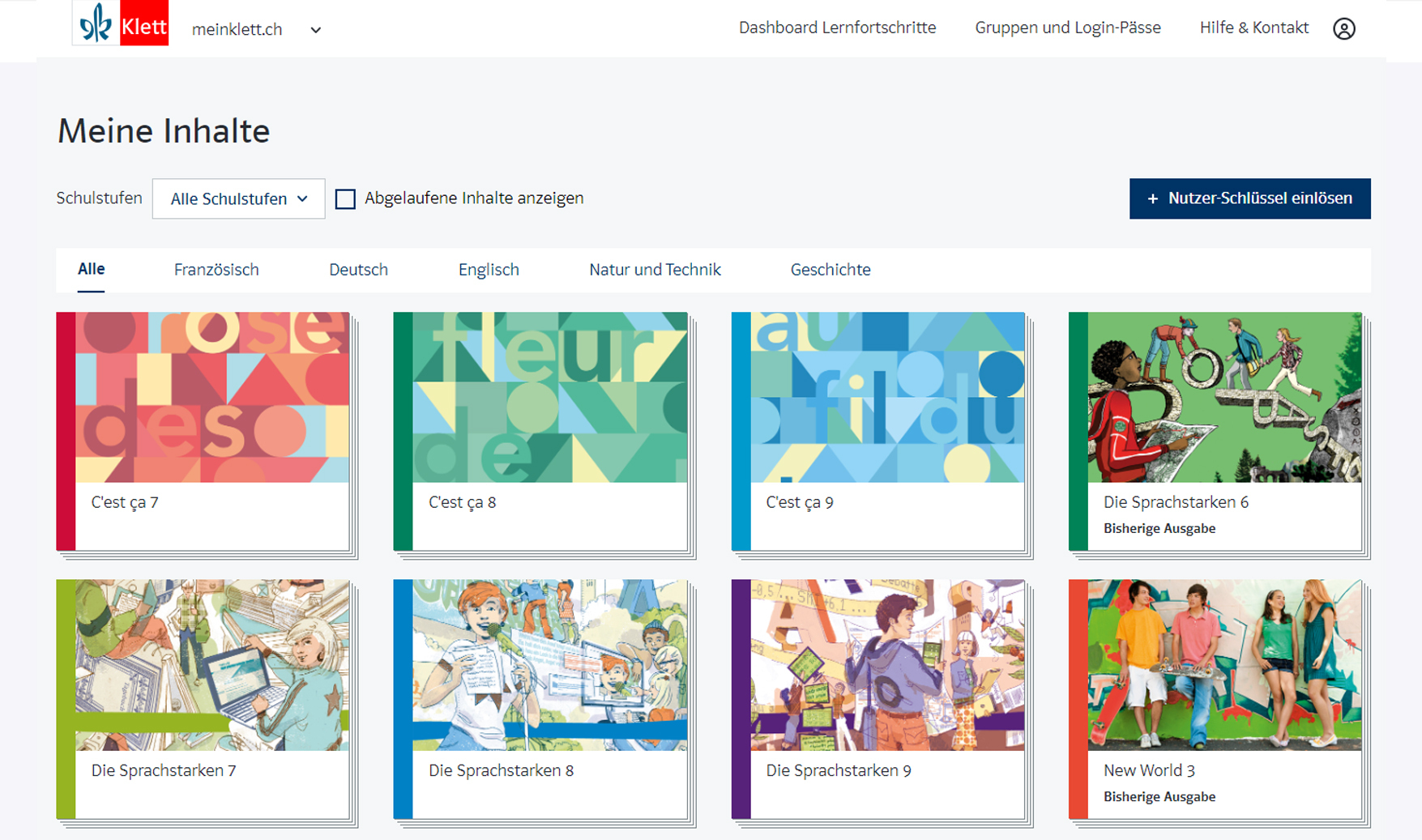Open Die Sprachstarken 6 cover thumbnail
Image resolution: width=1422 pixels, height=840 pixels.
coord(1224,398)
